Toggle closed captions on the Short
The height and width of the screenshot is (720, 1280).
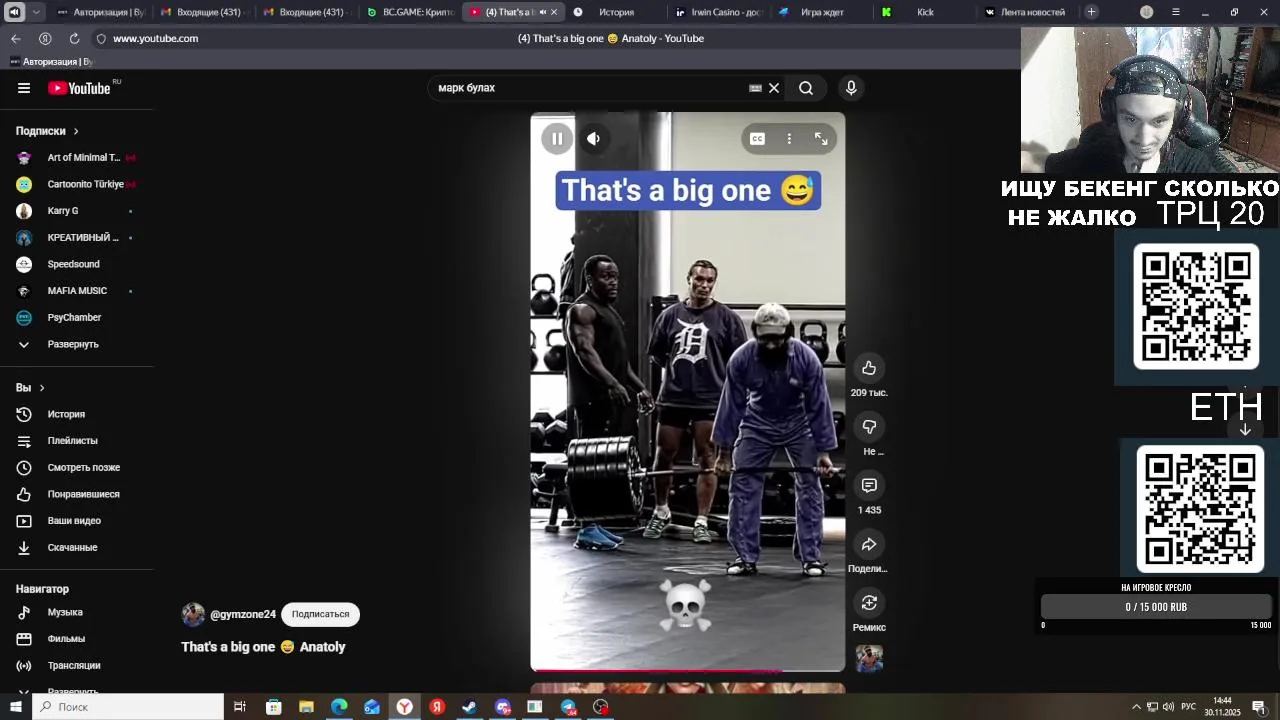757,139
